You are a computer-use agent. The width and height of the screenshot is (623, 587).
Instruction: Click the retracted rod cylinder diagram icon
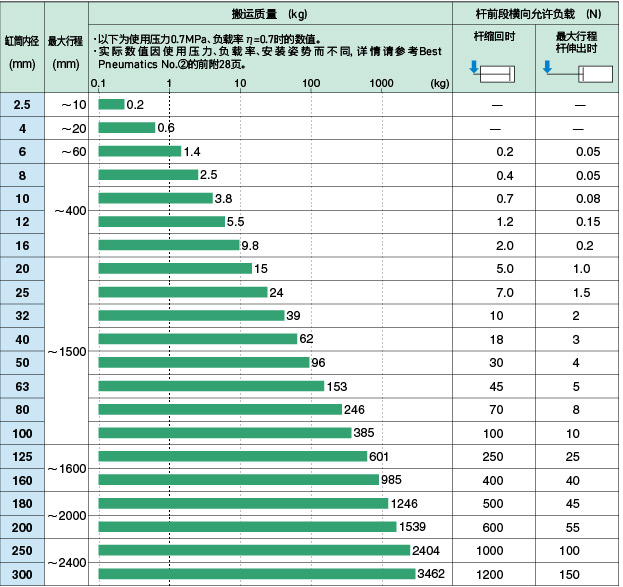(493, 72)
